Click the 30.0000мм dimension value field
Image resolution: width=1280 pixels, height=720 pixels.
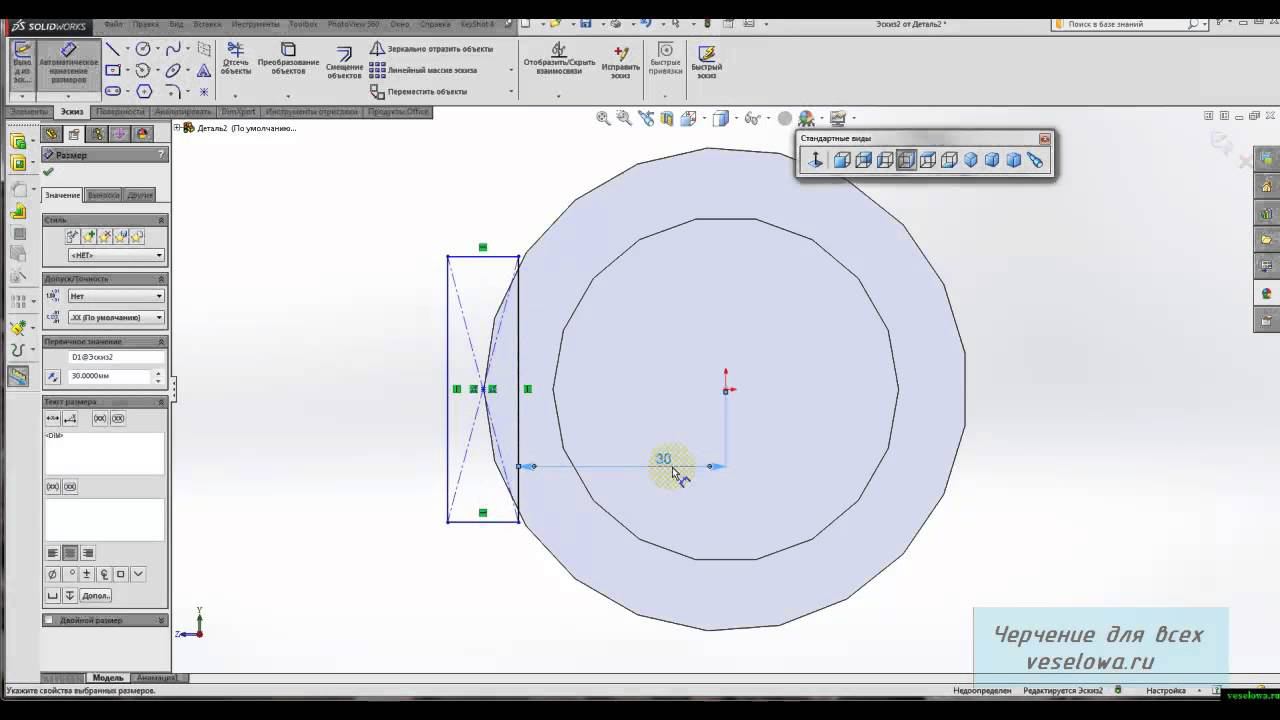(109, 376)
